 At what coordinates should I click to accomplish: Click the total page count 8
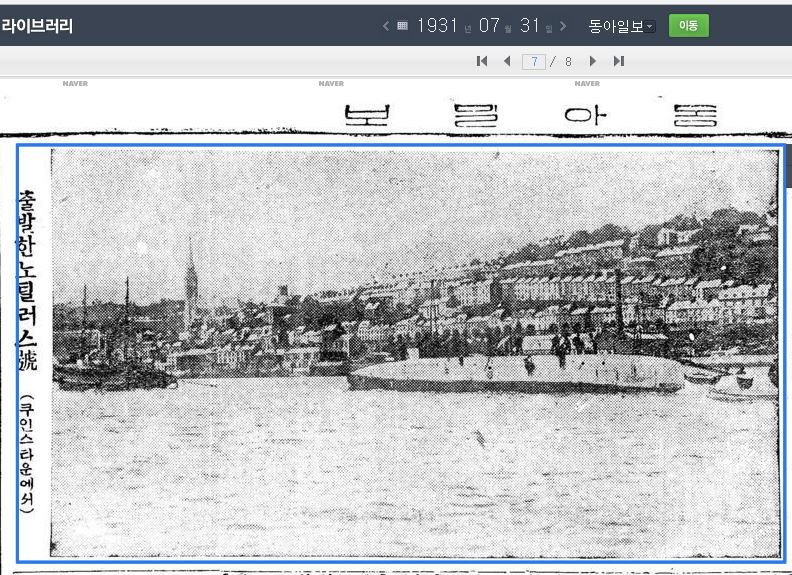tap(568, 62)
